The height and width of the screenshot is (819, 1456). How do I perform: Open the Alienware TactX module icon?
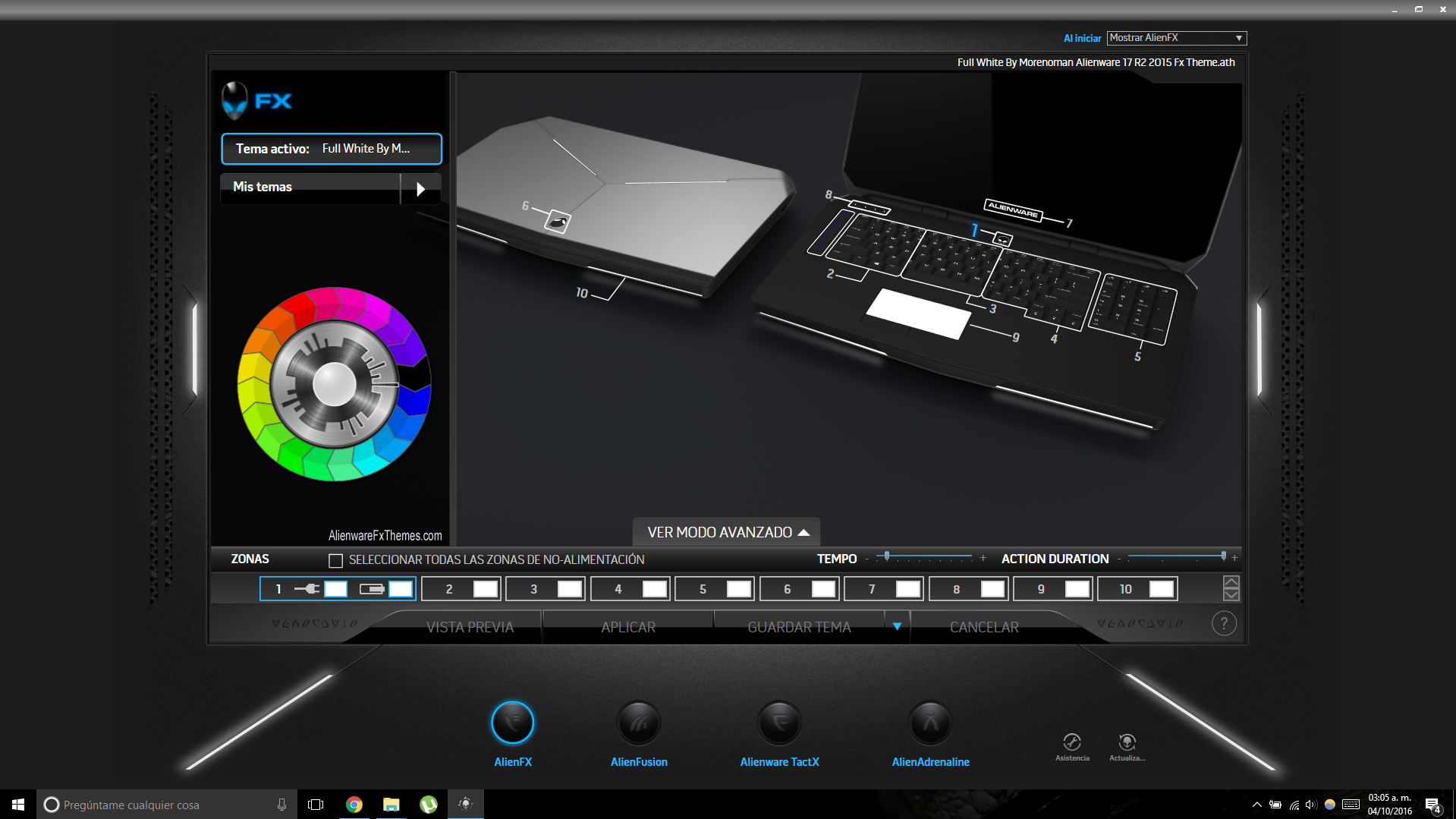(x=779, y=723)
